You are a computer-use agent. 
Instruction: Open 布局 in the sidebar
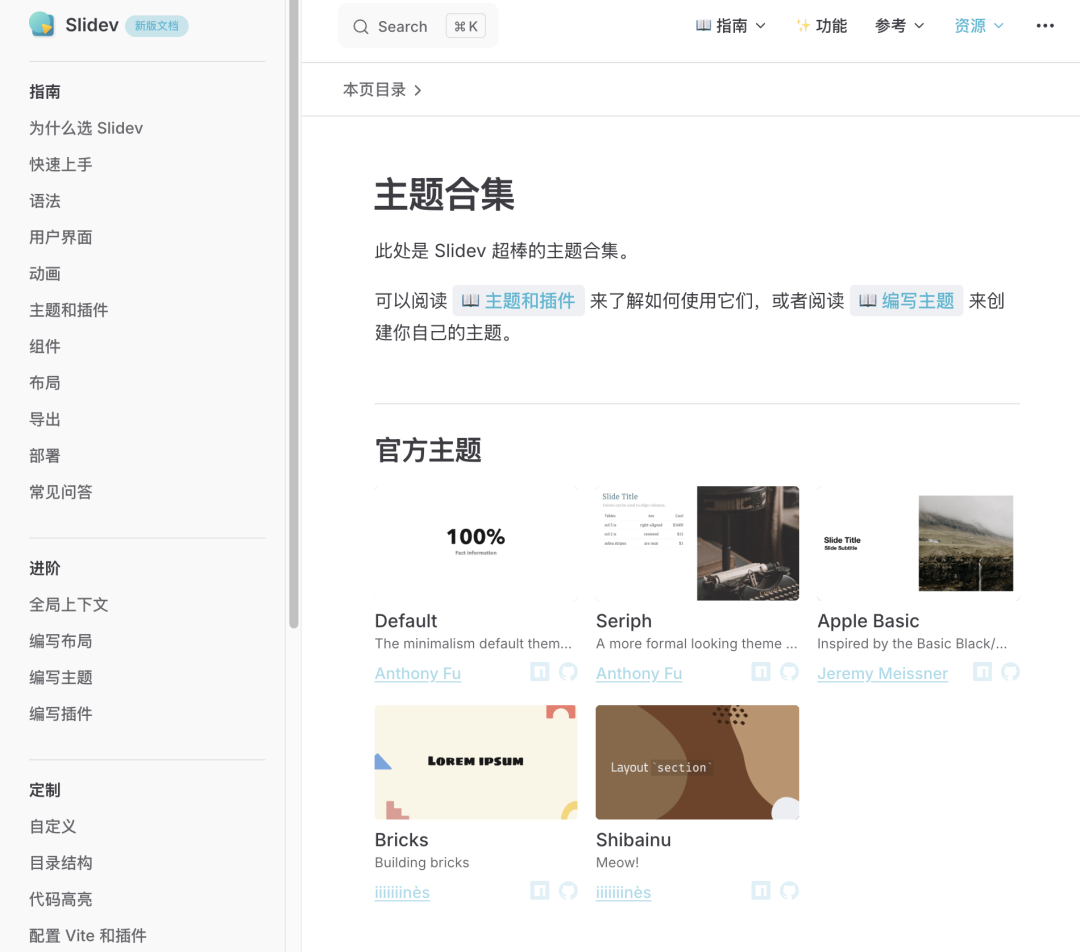click(45, 383)
